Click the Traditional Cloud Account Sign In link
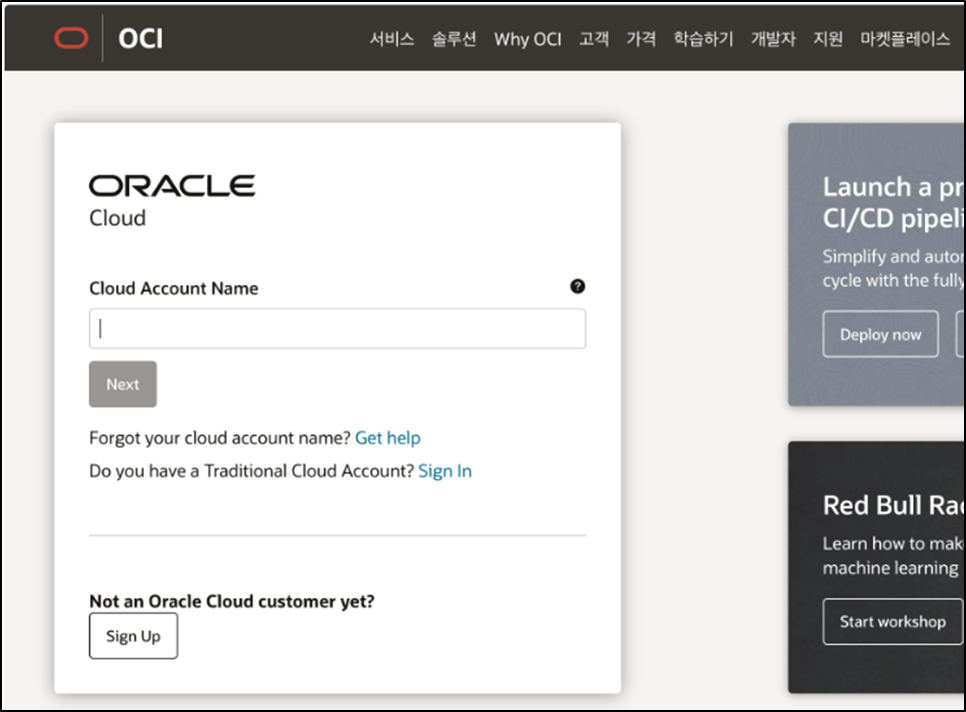 445,471
